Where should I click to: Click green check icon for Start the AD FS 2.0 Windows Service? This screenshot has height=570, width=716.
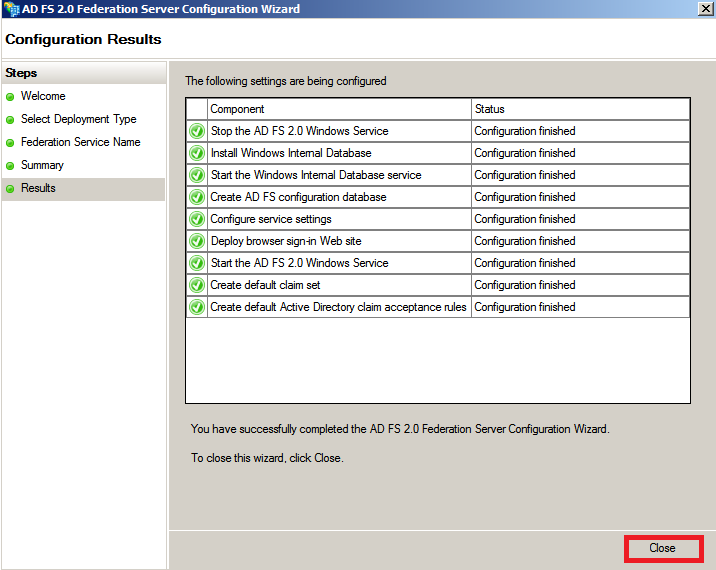(x=197, y=263)
